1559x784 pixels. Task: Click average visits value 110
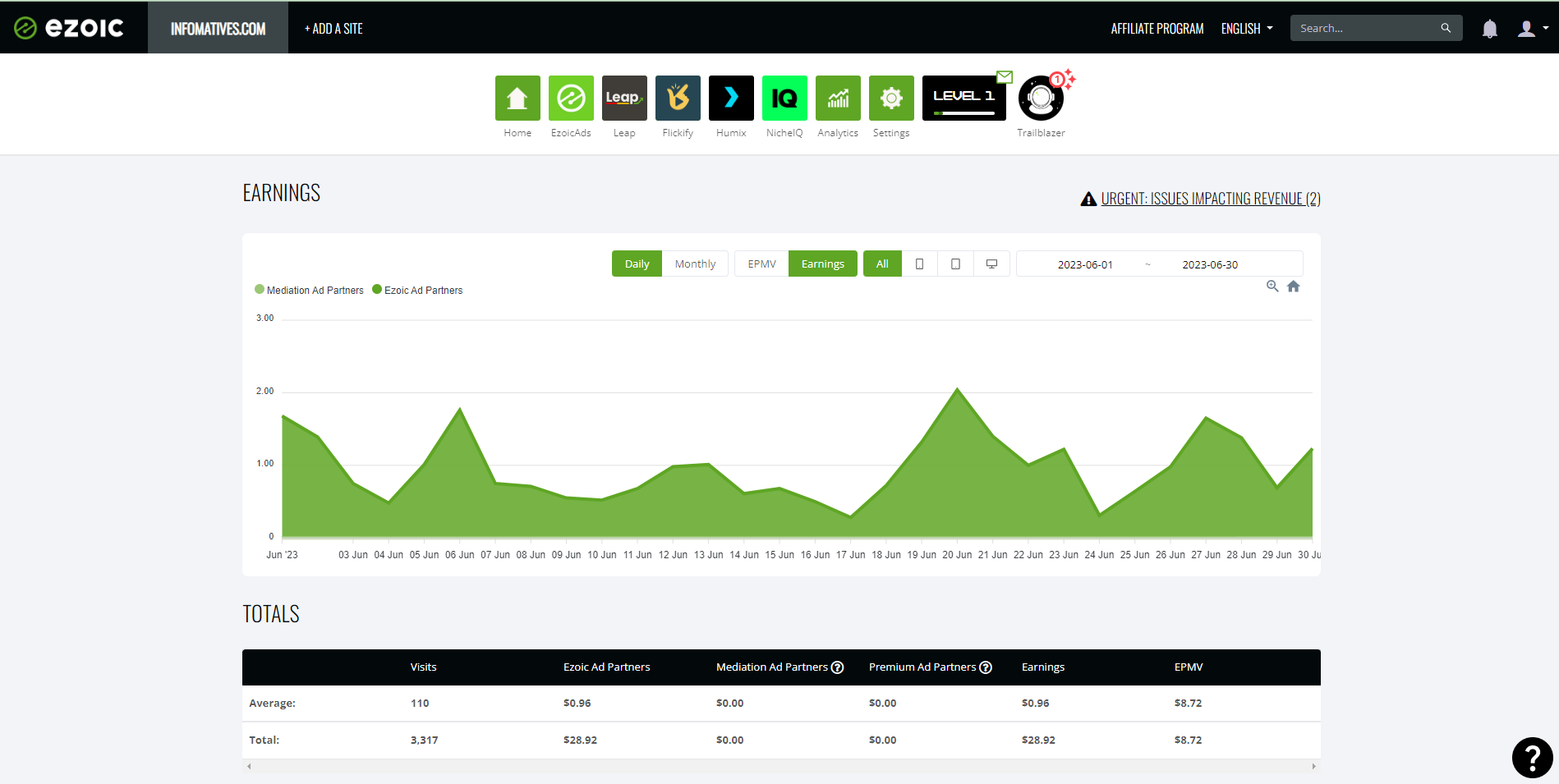coord(420,703)
